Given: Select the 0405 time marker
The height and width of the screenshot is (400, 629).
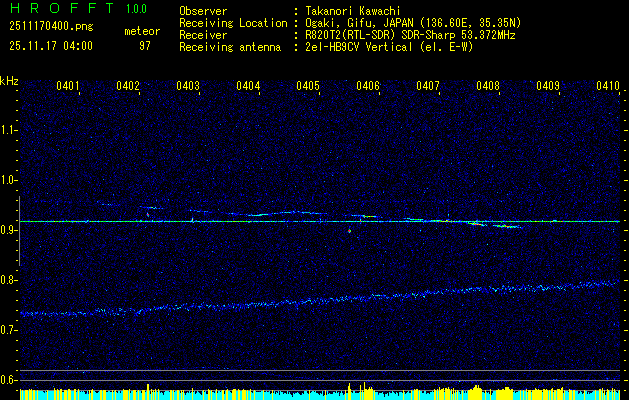Looking at the screenshot, I should click(x=308, y=87).
